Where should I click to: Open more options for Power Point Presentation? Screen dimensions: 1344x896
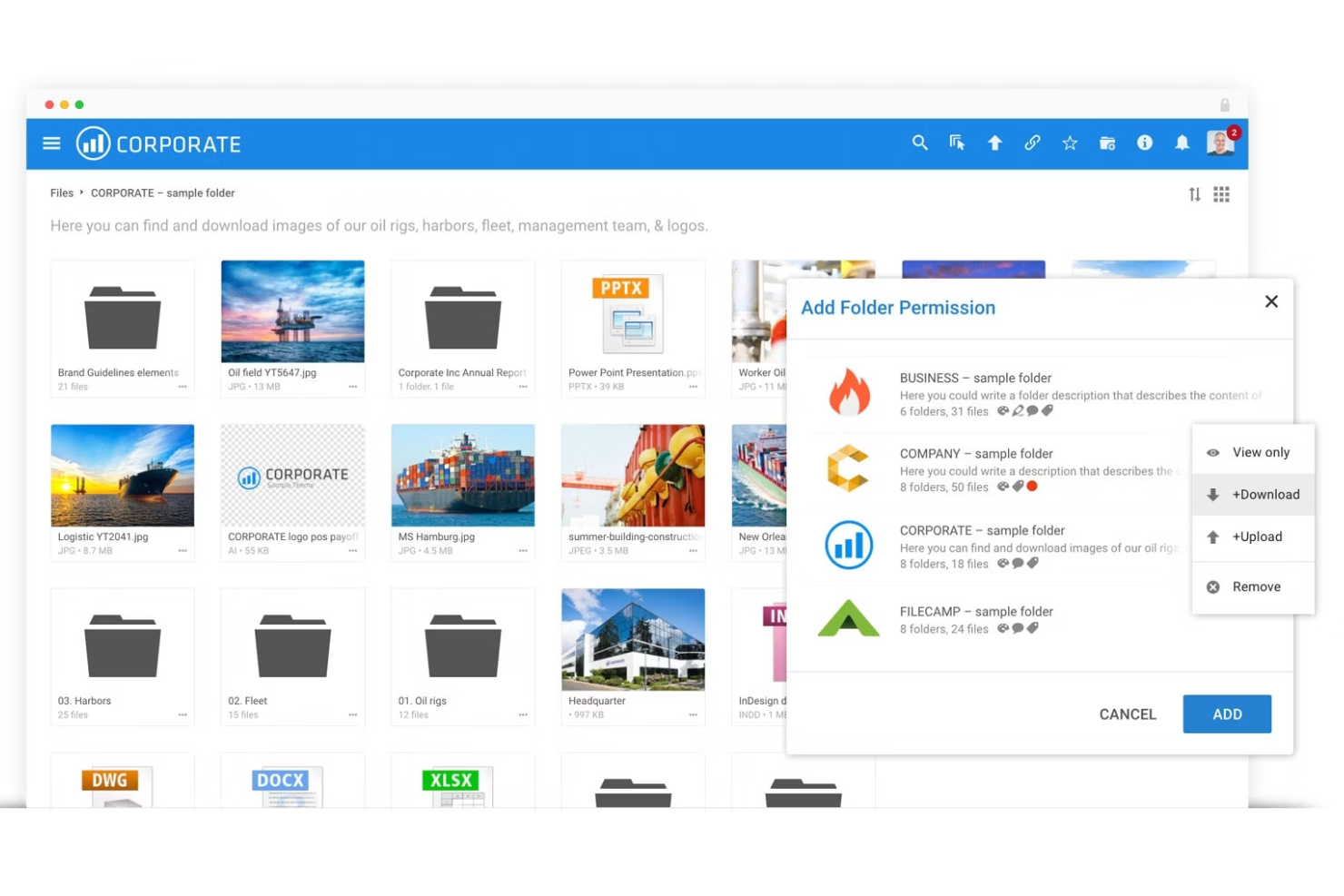693,387
